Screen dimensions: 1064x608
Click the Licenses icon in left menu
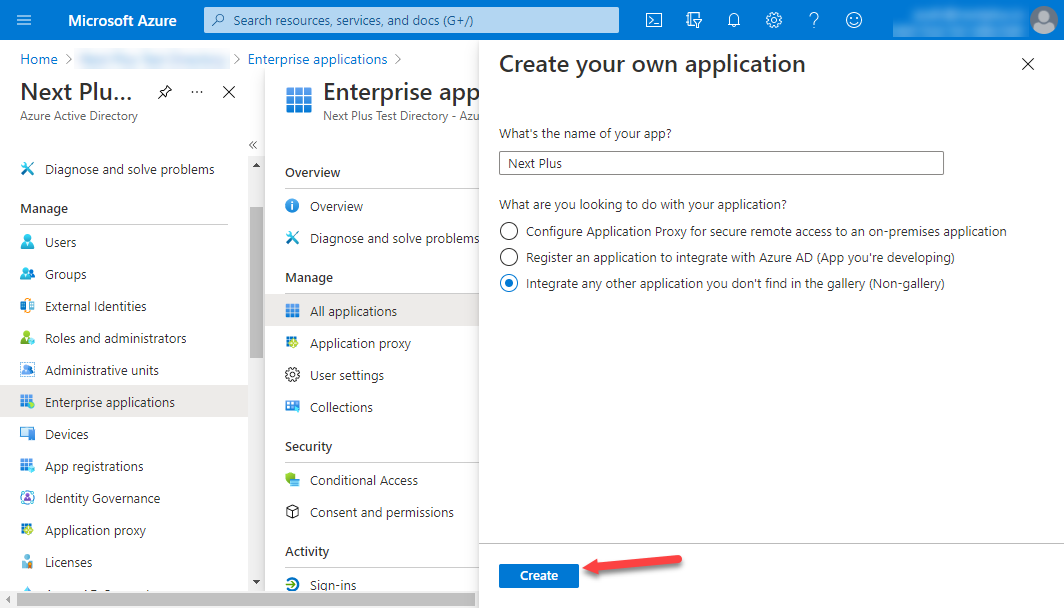point(27,562)
